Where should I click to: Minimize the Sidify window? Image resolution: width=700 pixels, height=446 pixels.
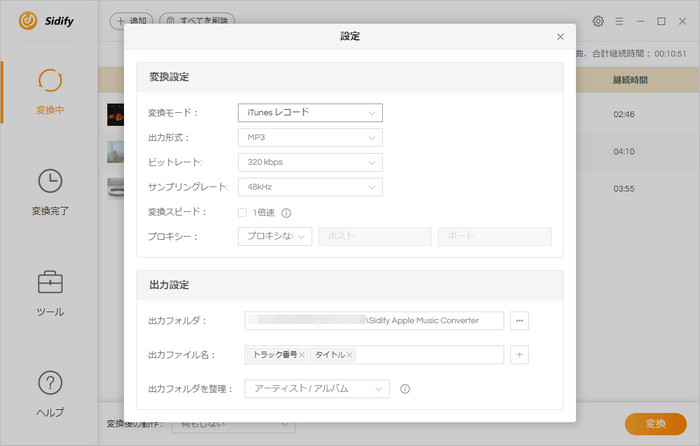[640, 21]
